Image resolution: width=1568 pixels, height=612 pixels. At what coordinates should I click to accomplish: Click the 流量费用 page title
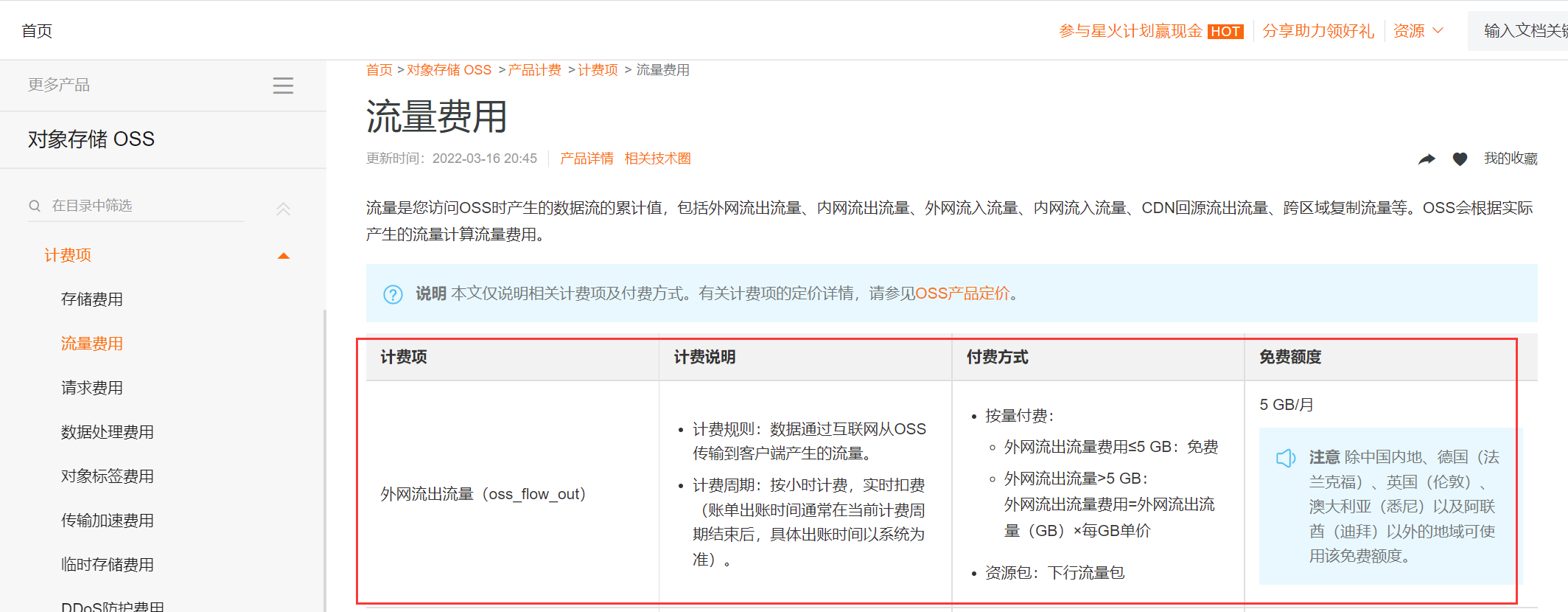point(437,117)
